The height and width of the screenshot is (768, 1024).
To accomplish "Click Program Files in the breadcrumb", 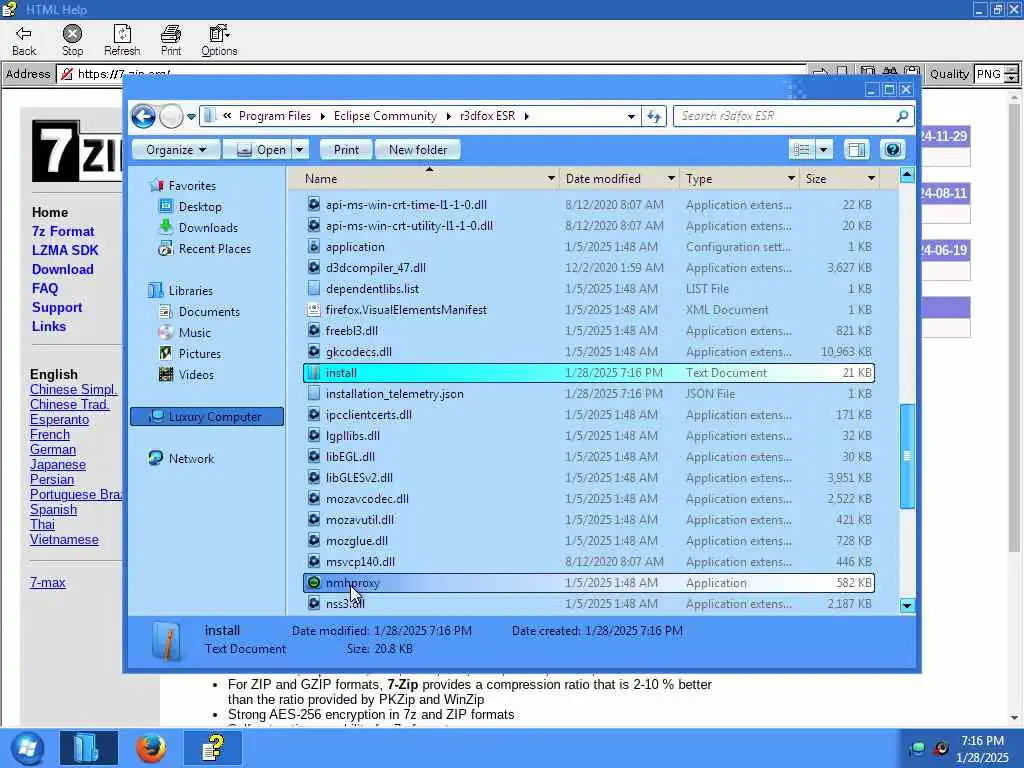I will [275, 116].
